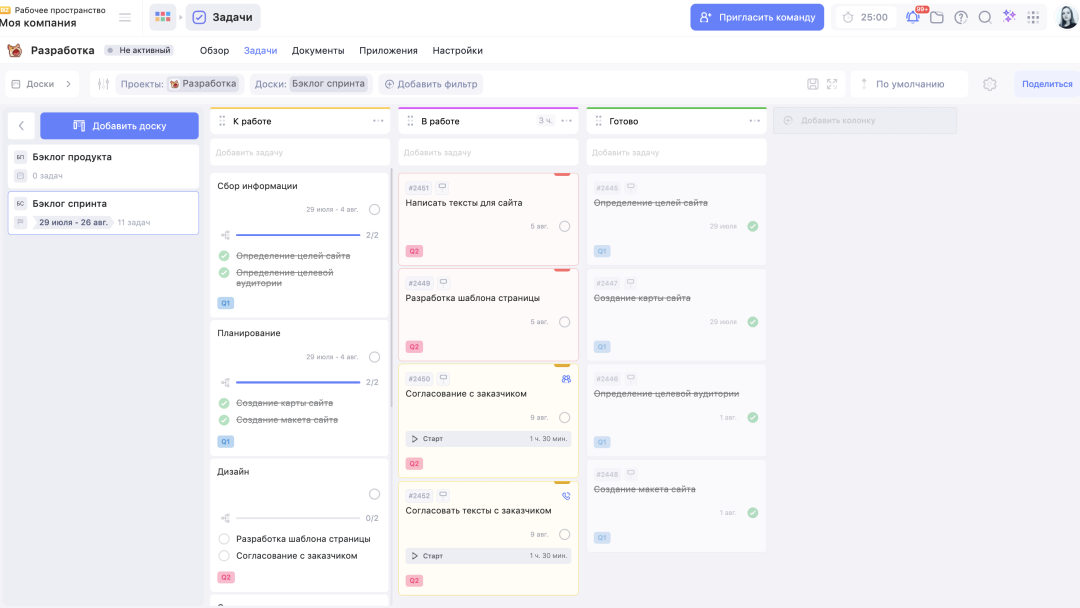
Task: Click the AI sparkles icon
Action: [x=1009, y=17]
